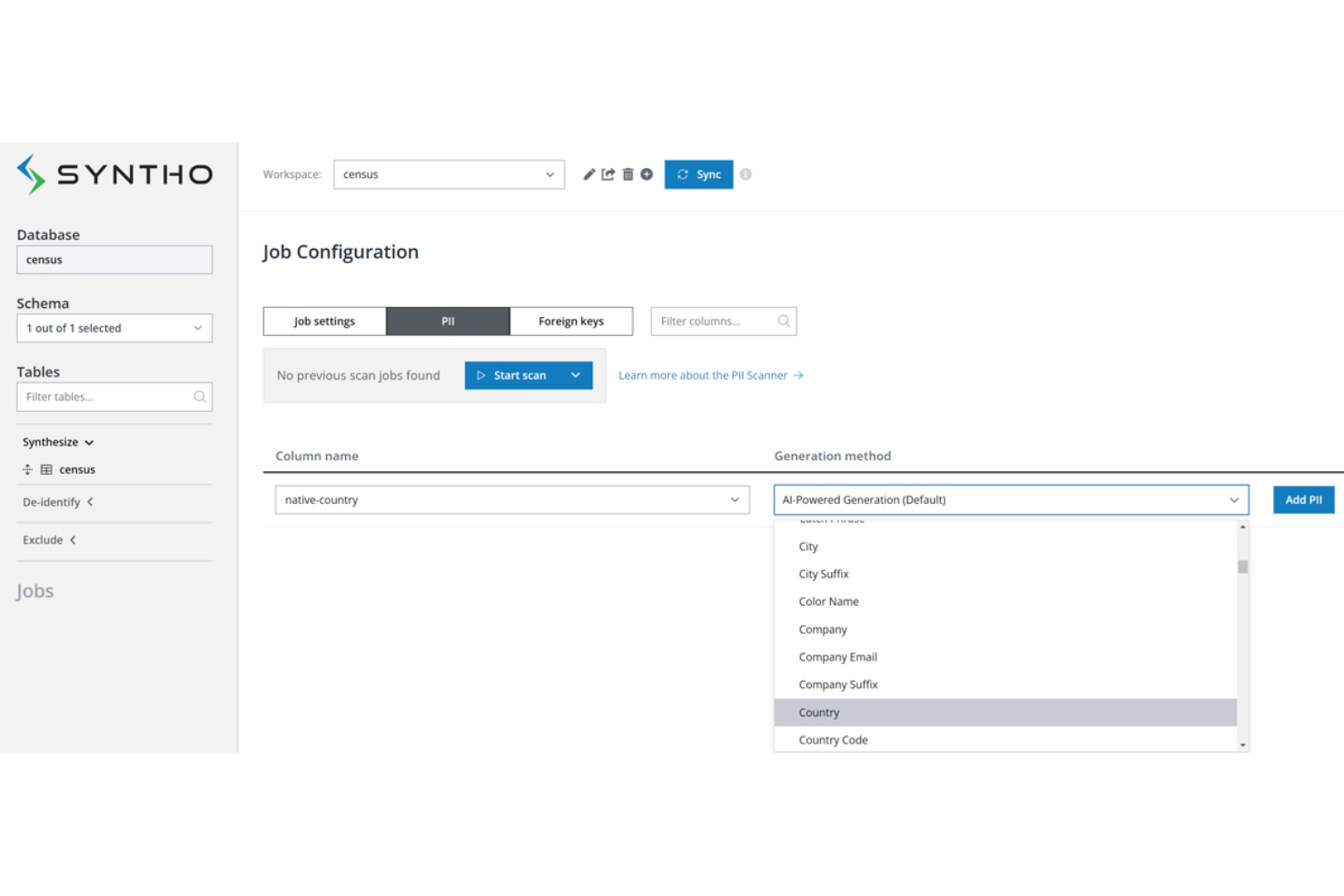Select Country Code option

point(1005,740)
